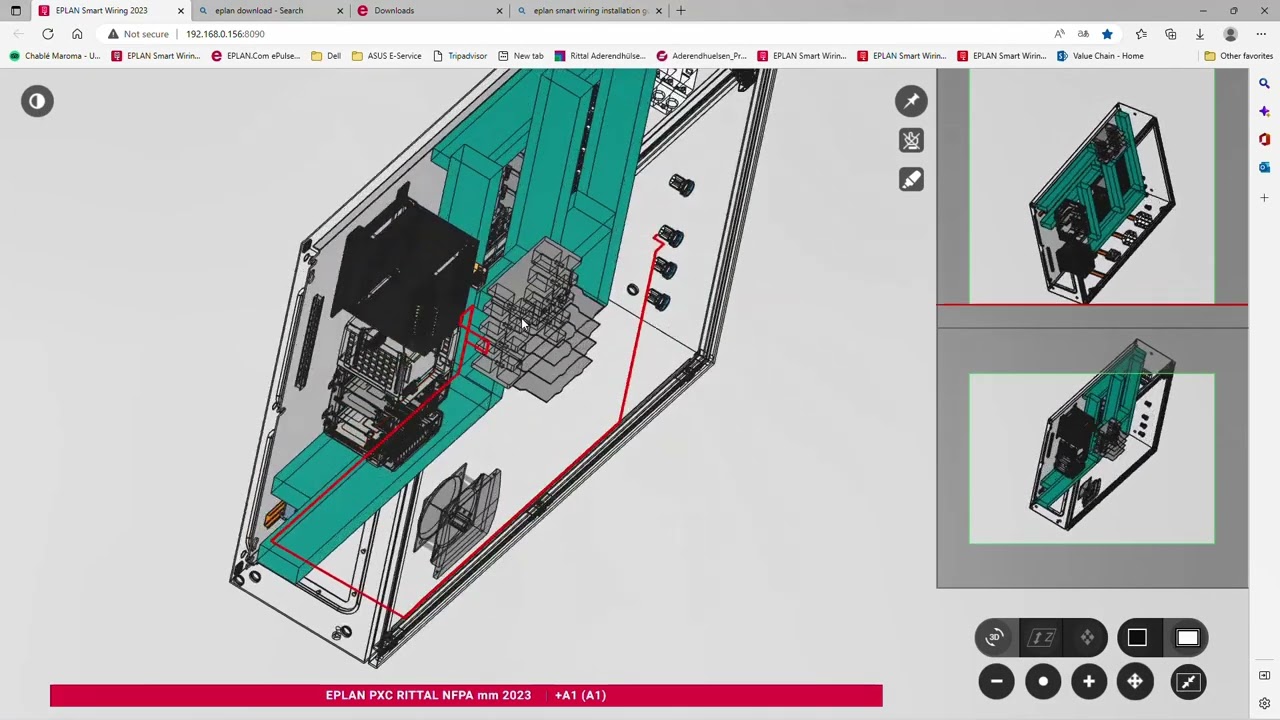
Task: Open the tab actions menu icon
Action: click(15, 11)
